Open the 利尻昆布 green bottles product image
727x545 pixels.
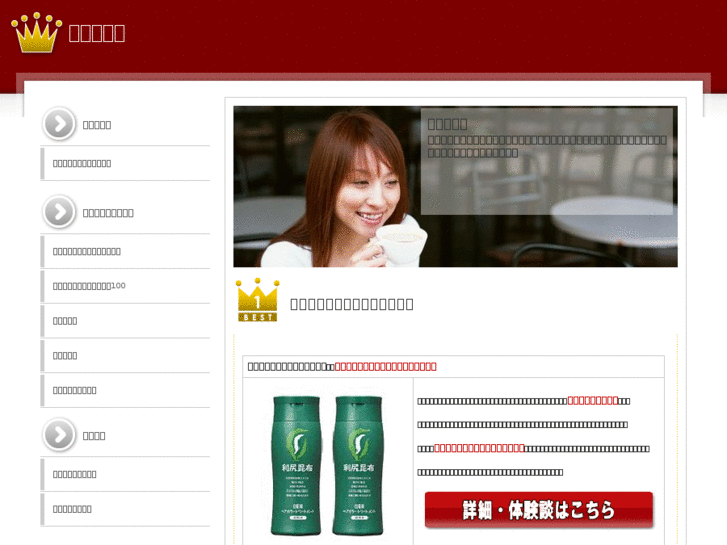pos(327,465)
